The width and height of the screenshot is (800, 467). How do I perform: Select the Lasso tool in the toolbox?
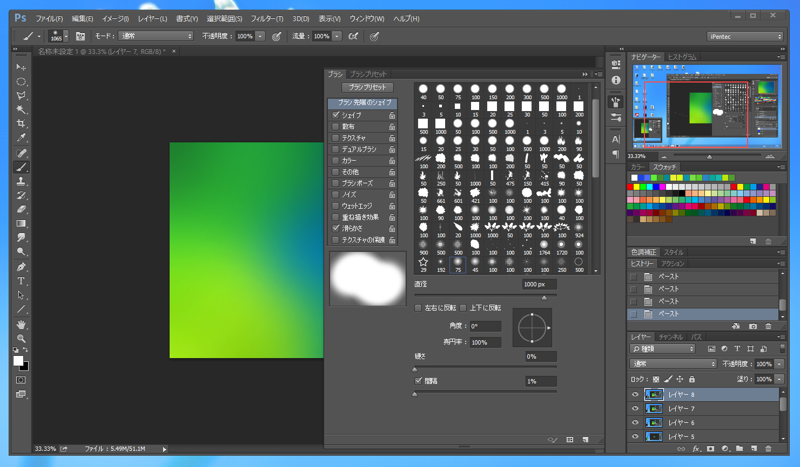(x=21, y=96)
